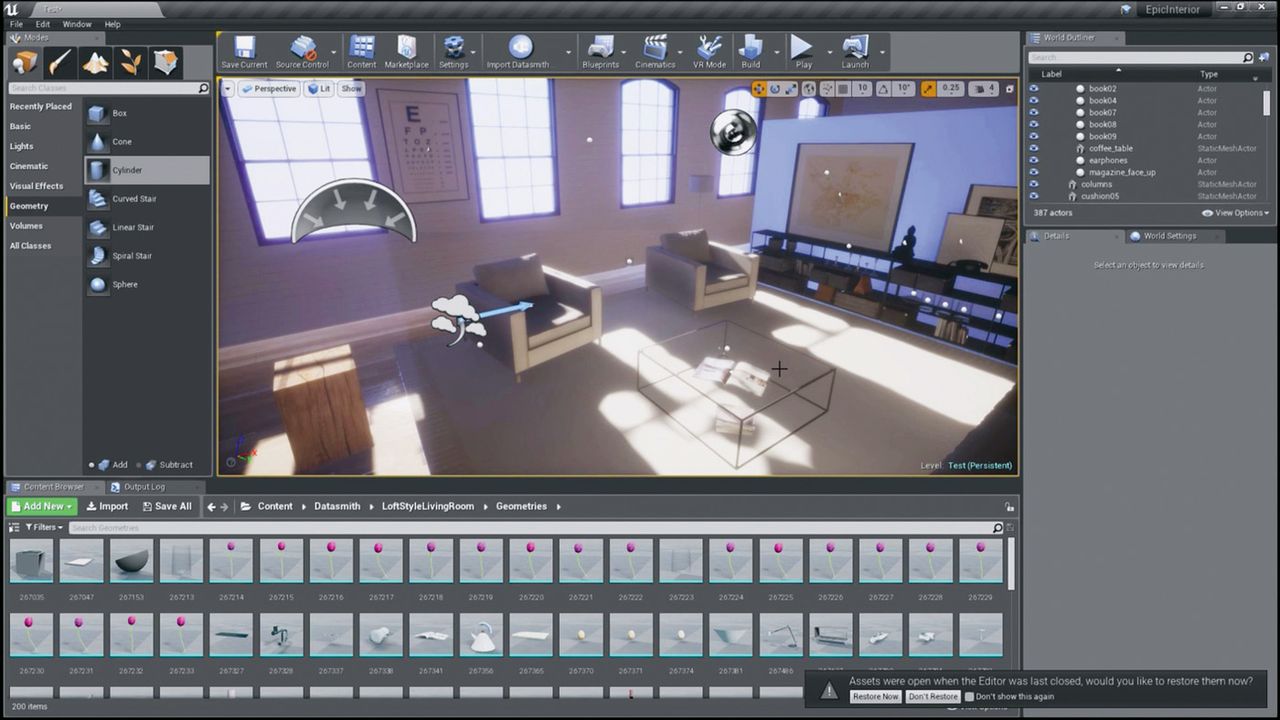Open the Lit view mode dropdown
This screenshot has height=720, width=1280.
(319, 89)
